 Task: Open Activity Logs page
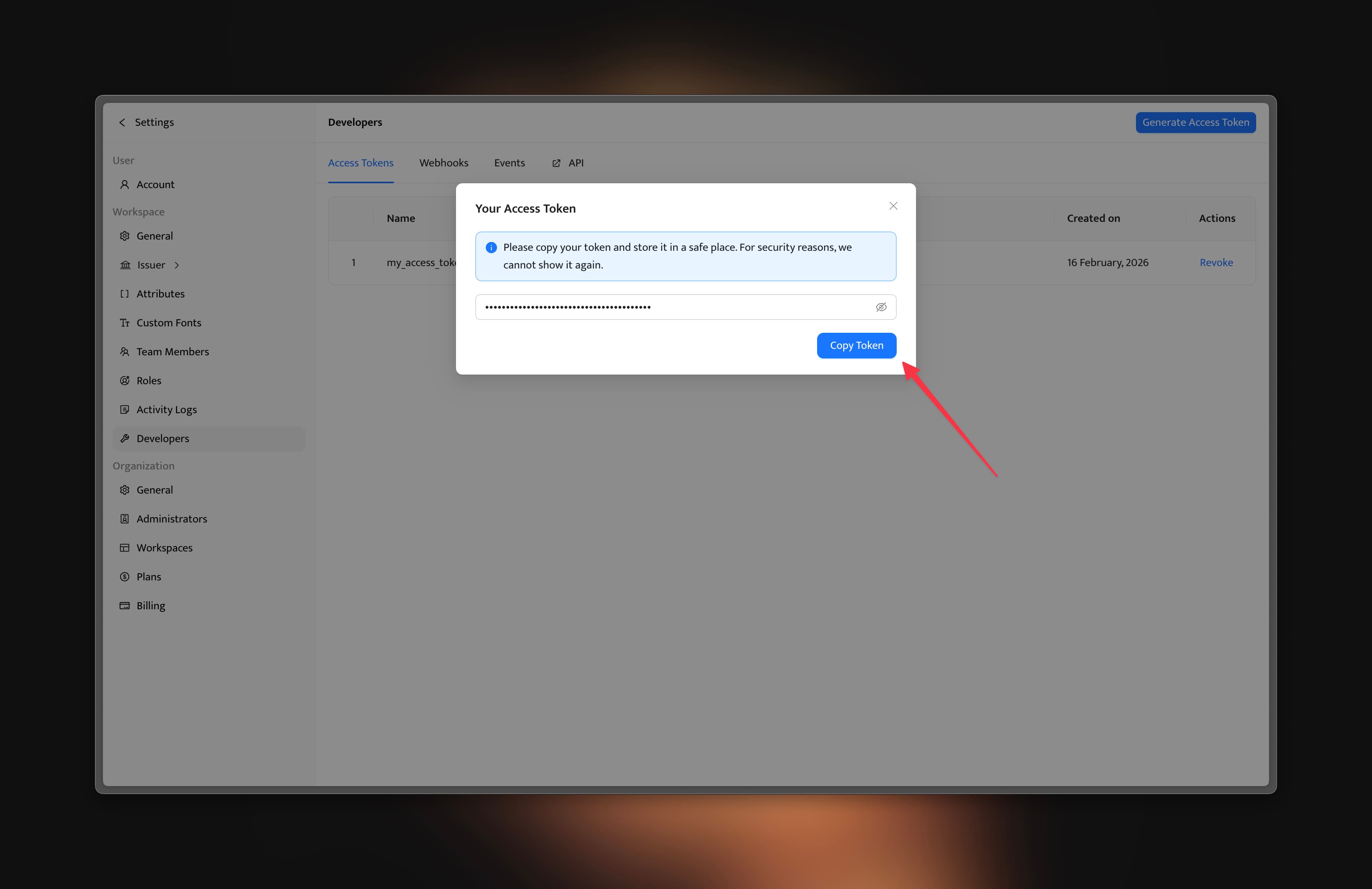click(166, 410)
